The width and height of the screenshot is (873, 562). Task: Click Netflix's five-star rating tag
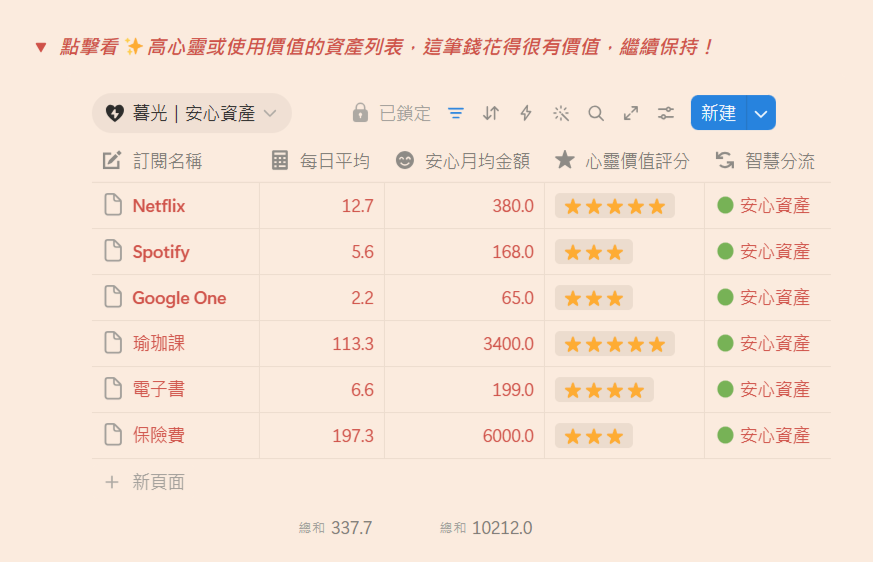pyautogui.click(x=615, y=206)
